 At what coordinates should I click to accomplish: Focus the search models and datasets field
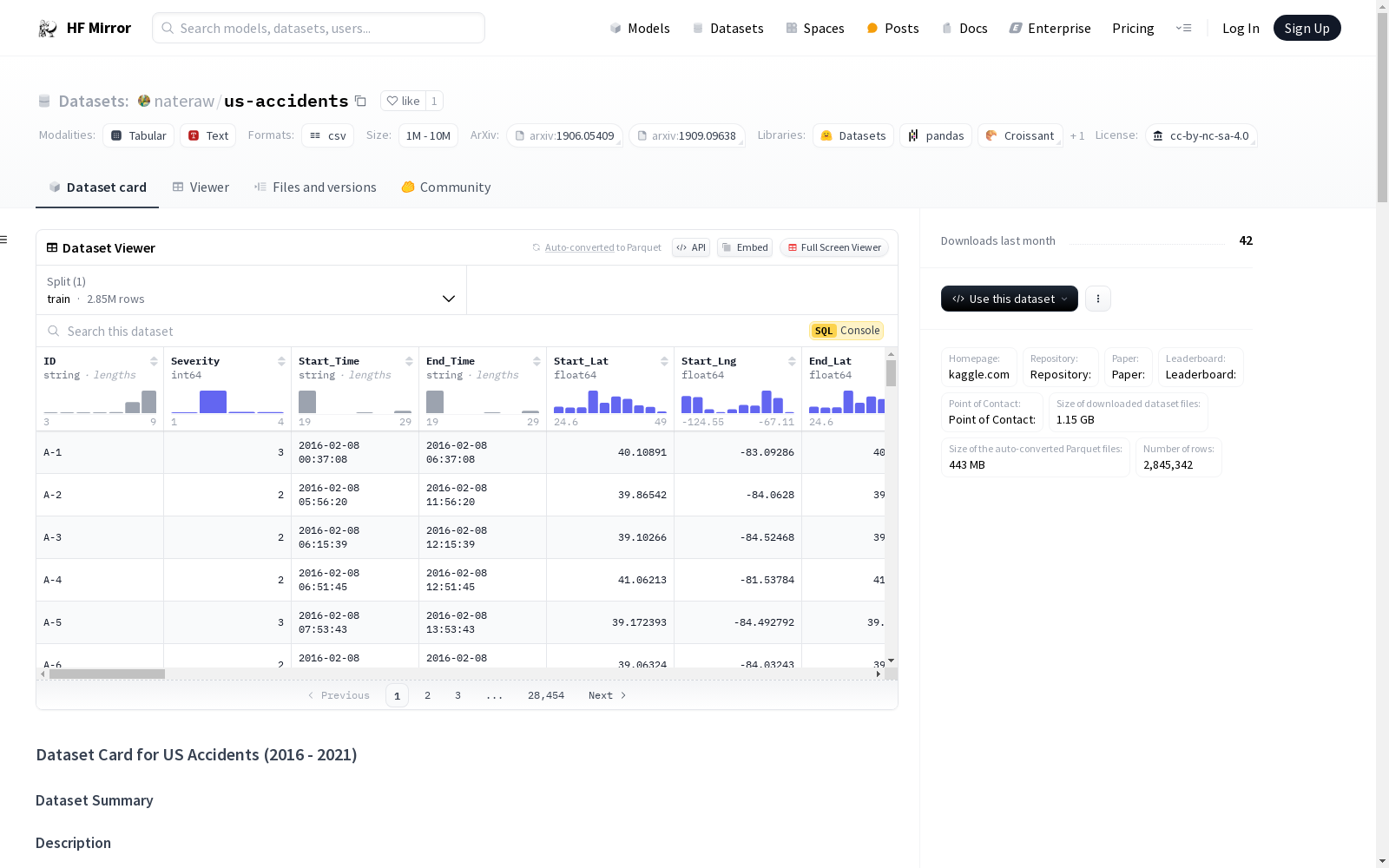(319, 28)
